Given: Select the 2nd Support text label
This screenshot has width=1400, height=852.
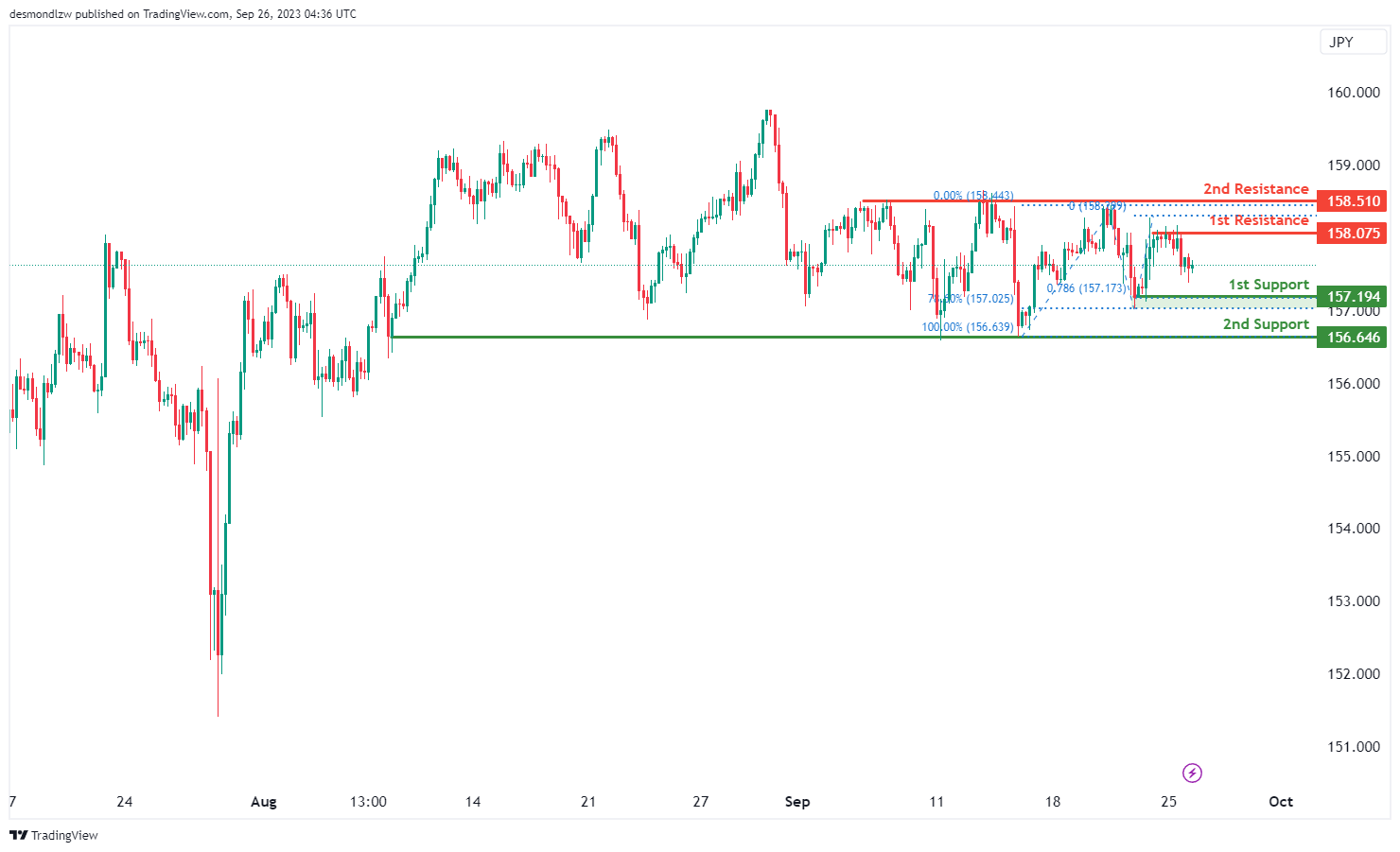Looking at the screenshot, I should (1266, 324).
